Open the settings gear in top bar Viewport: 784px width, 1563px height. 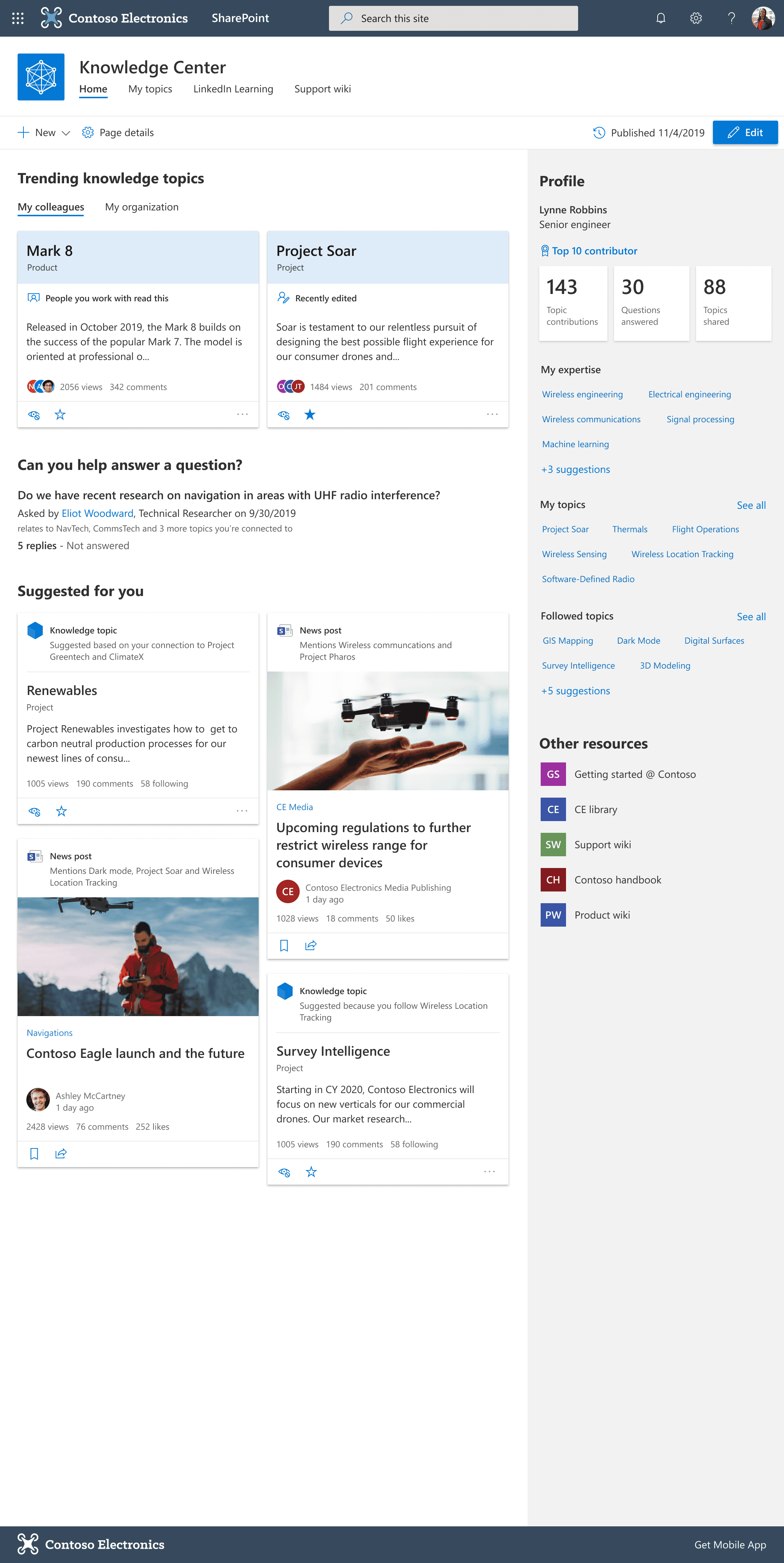695,18
